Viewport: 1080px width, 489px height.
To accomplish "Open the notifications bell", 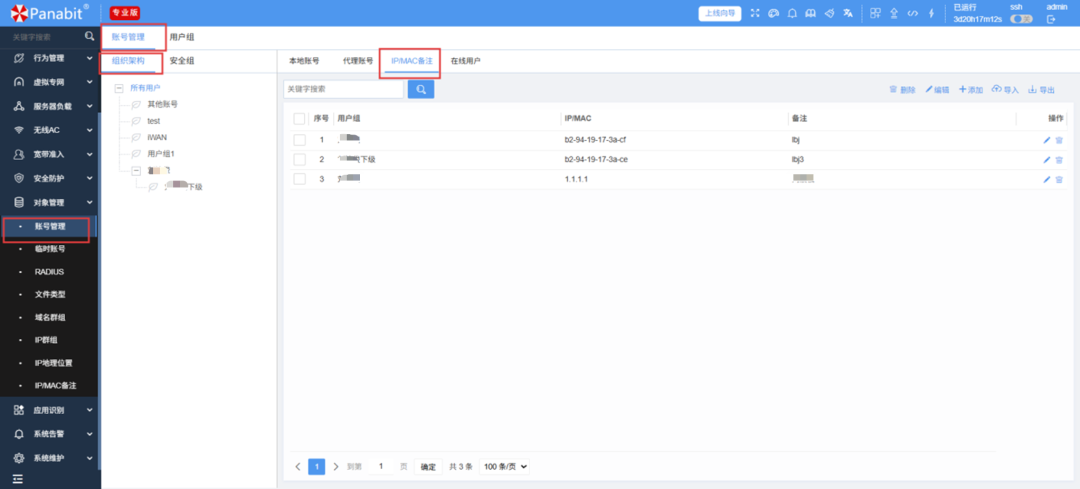I will pos(792,13).
